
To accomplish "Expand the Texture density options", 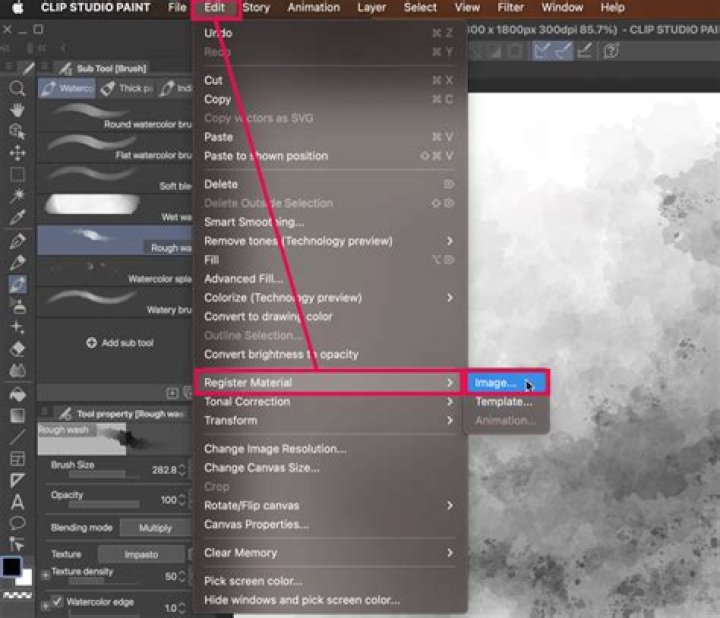I will point(44,577).
